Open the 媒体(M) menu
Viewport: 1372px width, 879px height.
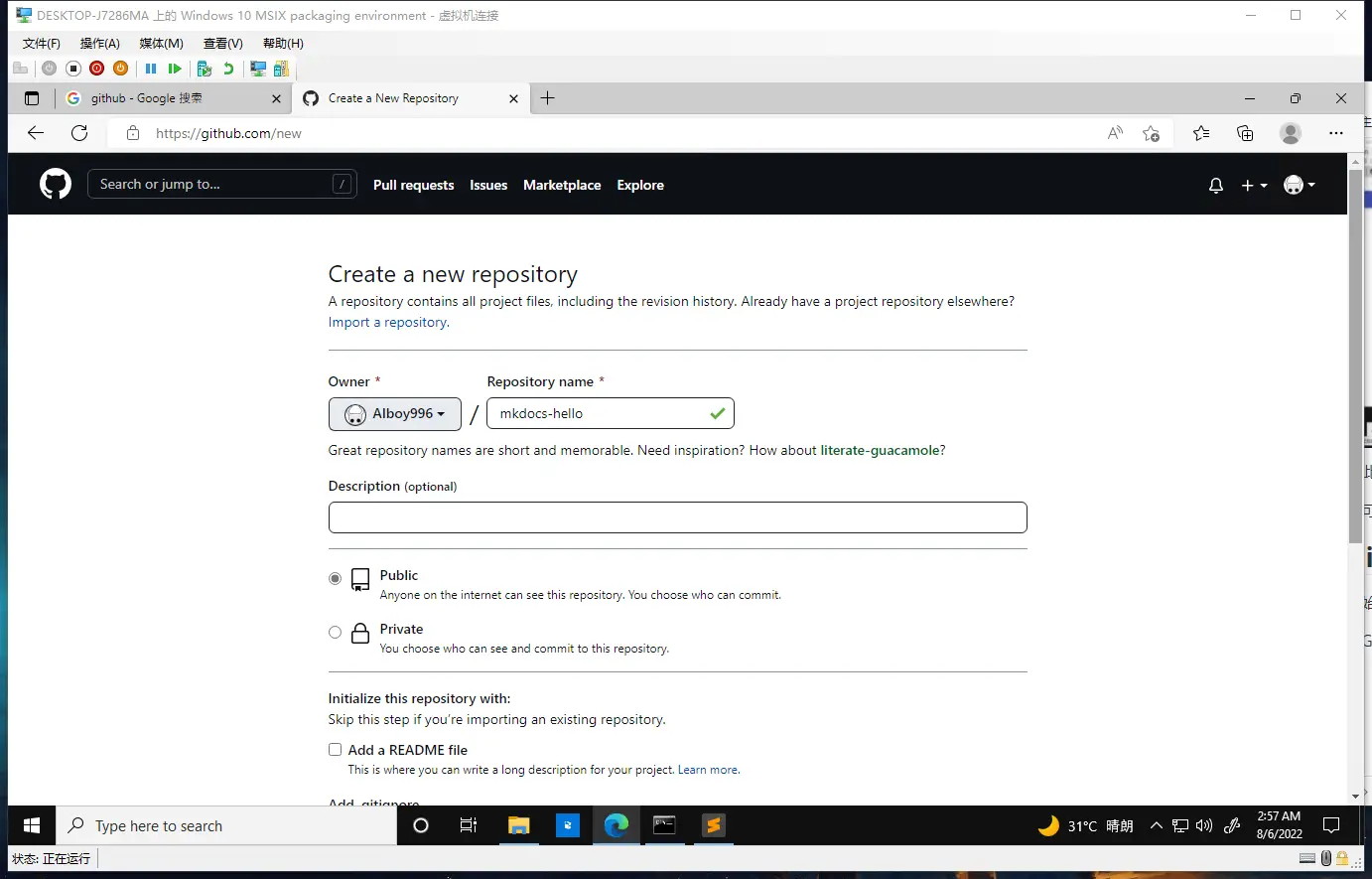[161, 44]
